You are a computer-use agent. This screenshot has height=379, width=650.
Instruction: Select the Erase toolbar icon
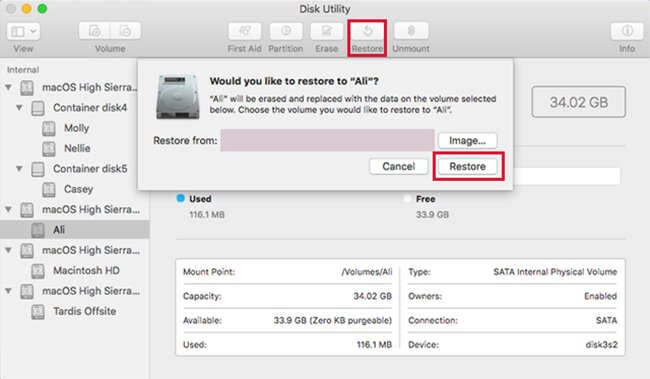click(327, 31)
